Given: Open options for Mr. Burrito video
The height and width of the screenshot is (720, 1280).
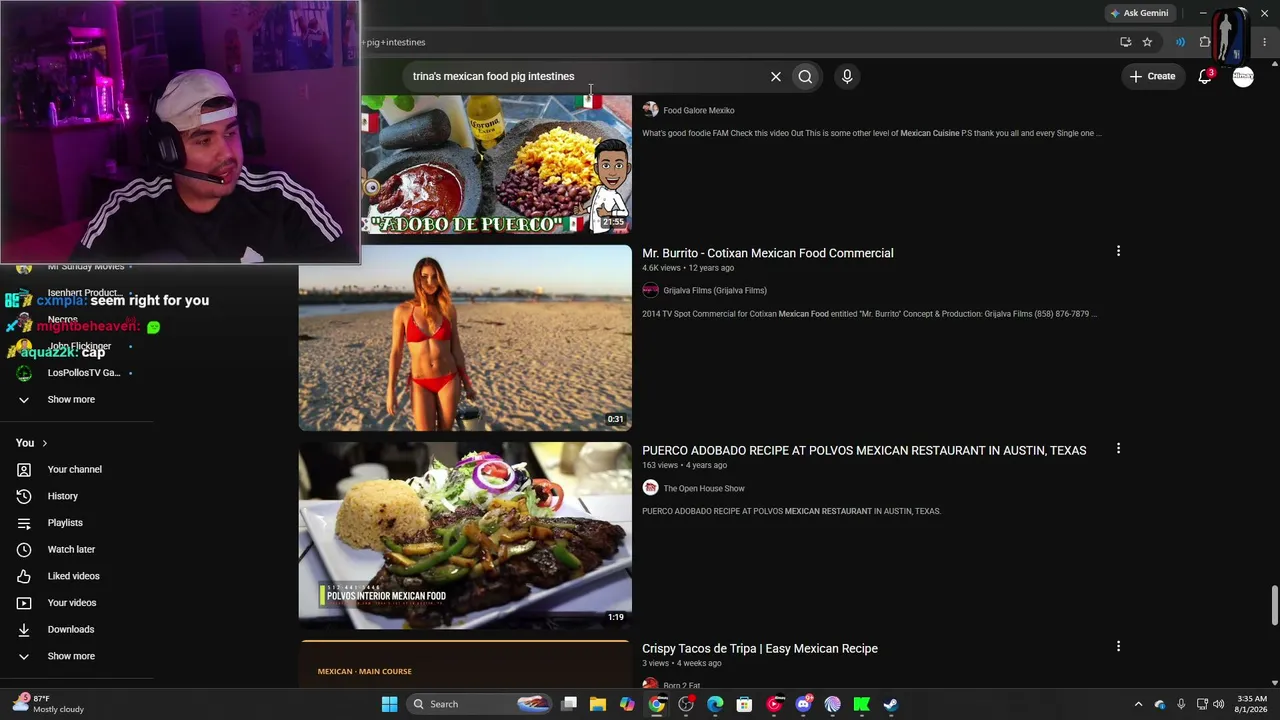Looking at the screenshot, I should [x=1118, y=251].
